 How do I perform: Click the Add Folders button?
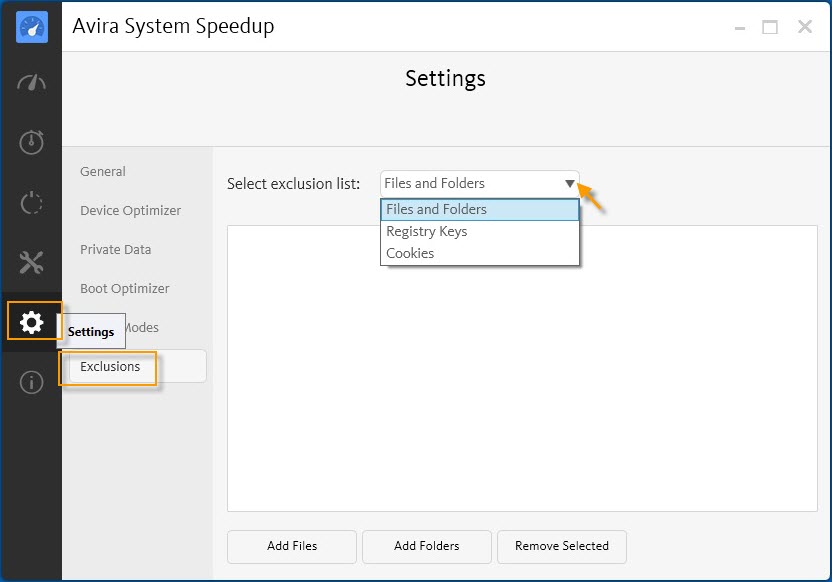click(427, 546)
